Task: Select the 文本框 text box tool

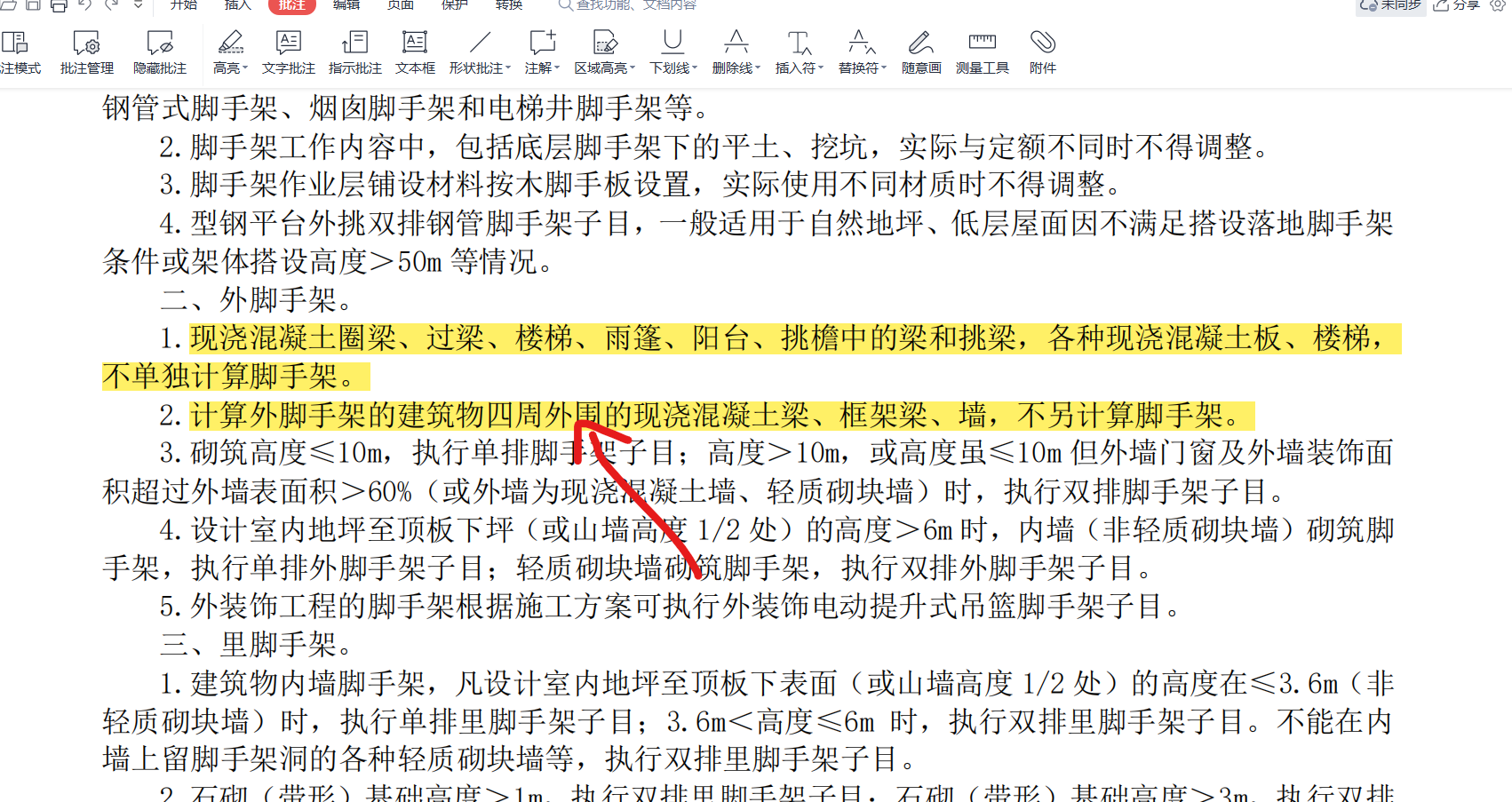Action: tap(415, 52)
